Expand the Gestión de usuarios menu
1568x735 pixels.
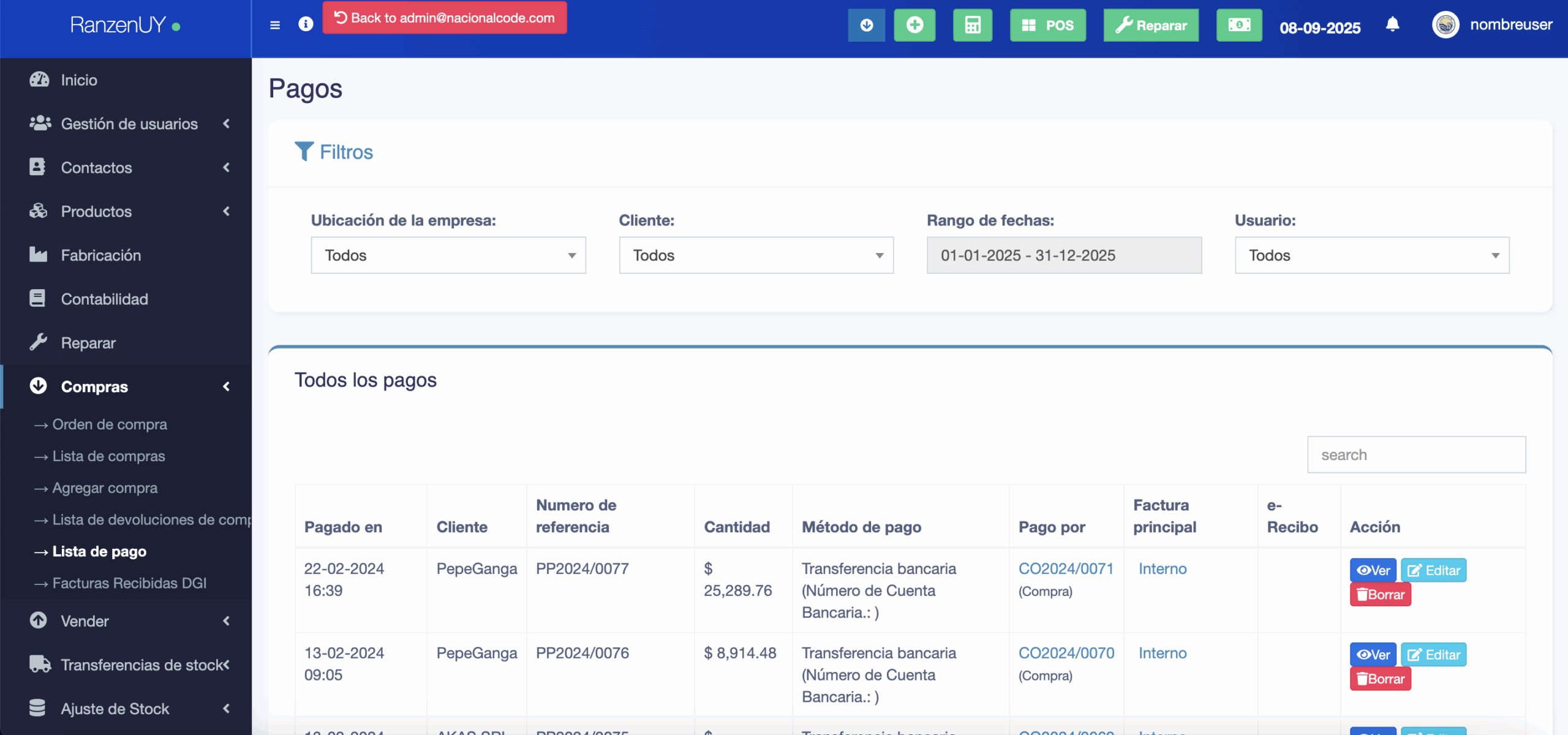129,124
